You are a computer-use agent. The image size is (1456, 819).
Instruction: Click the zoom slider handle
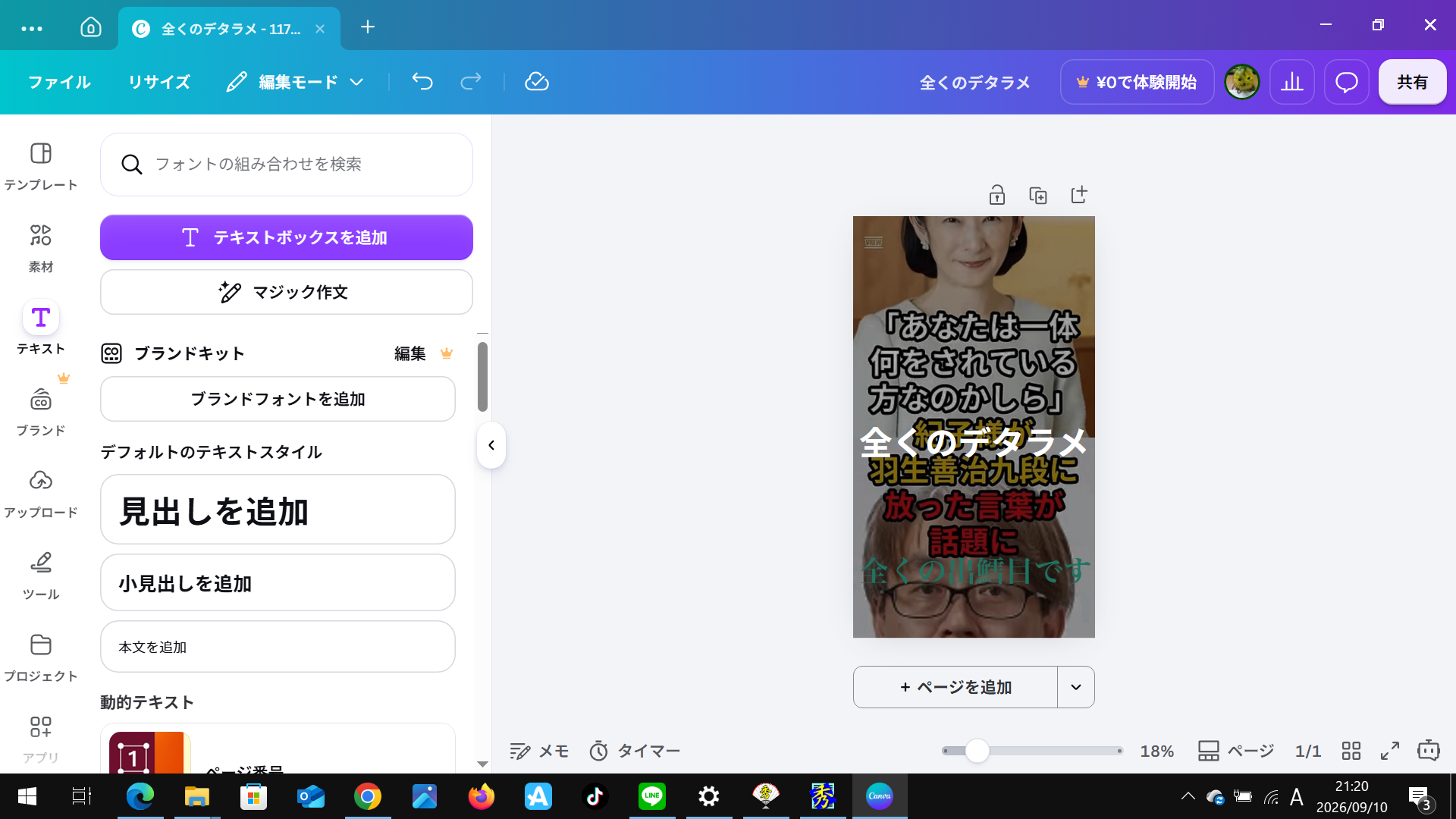977,751
